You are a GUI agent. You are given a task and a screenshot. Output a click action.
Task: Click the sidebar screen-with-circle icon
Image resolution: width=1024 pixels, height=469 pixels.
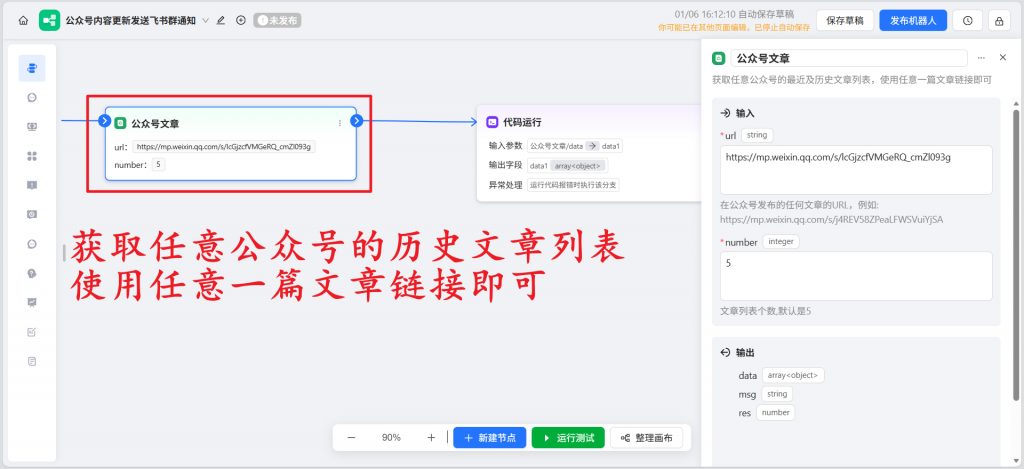(x=32, y=214)
